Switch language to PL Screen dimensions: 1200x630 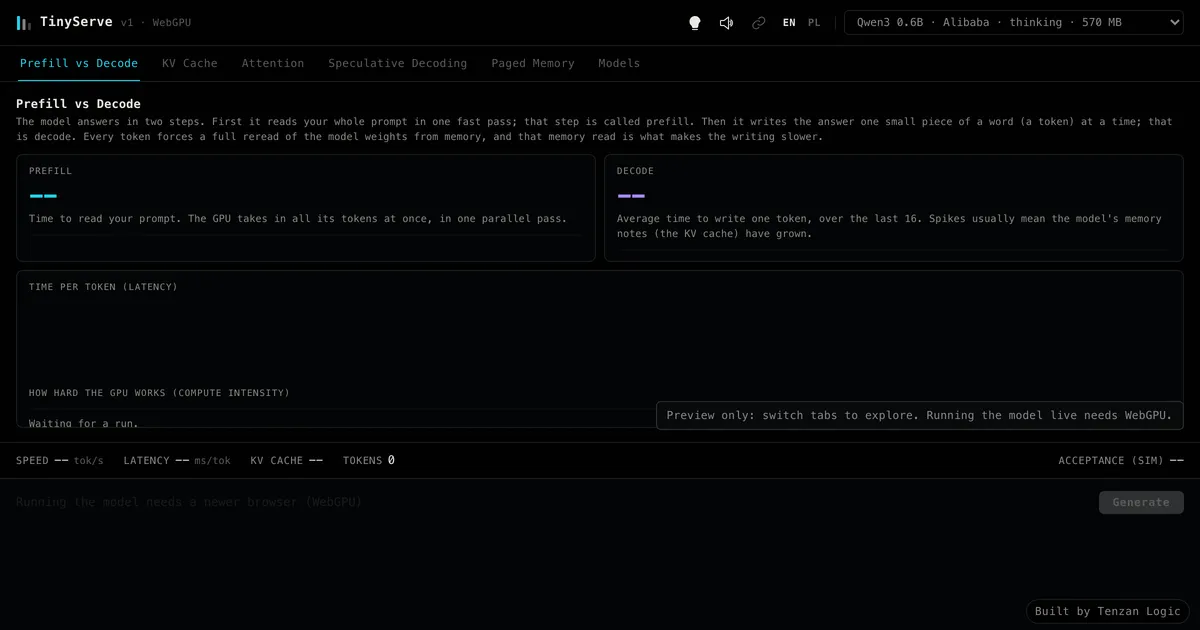(814, 22)
